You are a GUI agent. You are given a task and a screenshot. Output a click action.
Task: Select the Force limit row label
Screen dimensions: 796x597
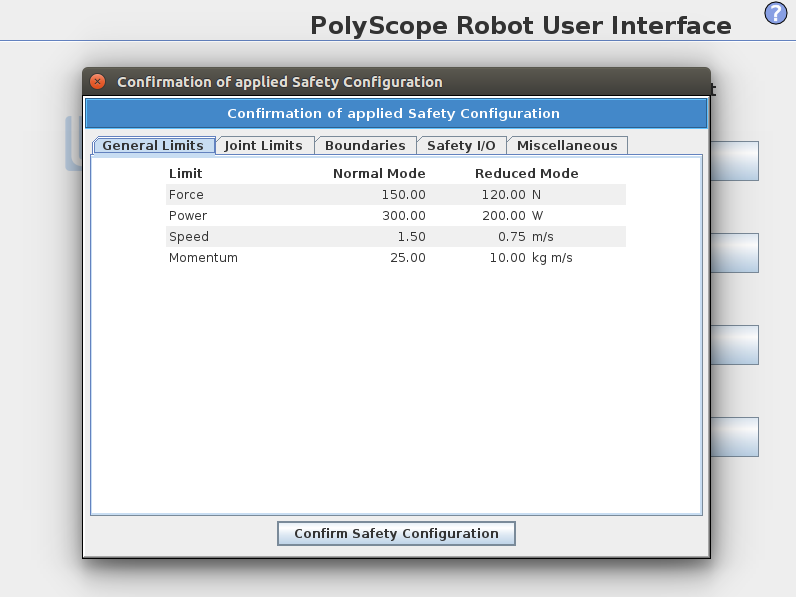pyautogui.click(x=186, y=195)
